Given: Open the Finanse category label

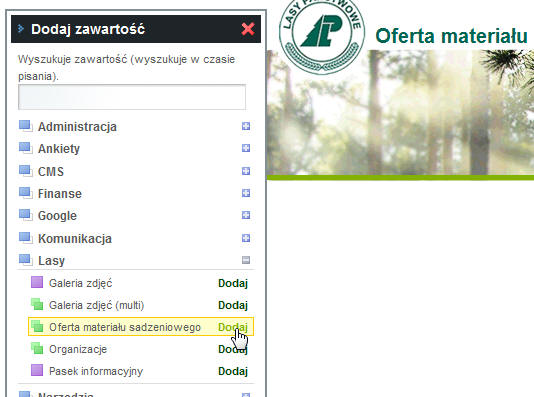Looking at the screenshot, I should click(60, 194).
